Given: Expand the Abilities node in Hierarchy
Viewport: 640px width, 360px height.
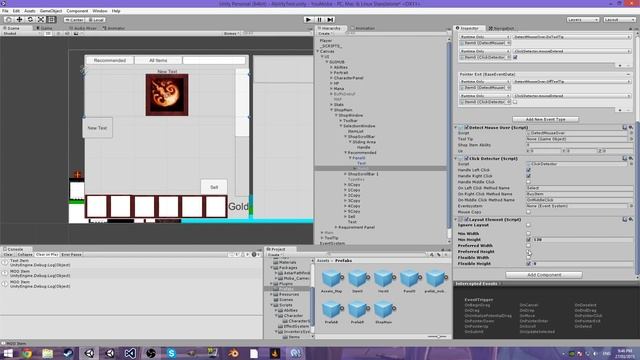Looking at the screenshot, I should [331, 67].
